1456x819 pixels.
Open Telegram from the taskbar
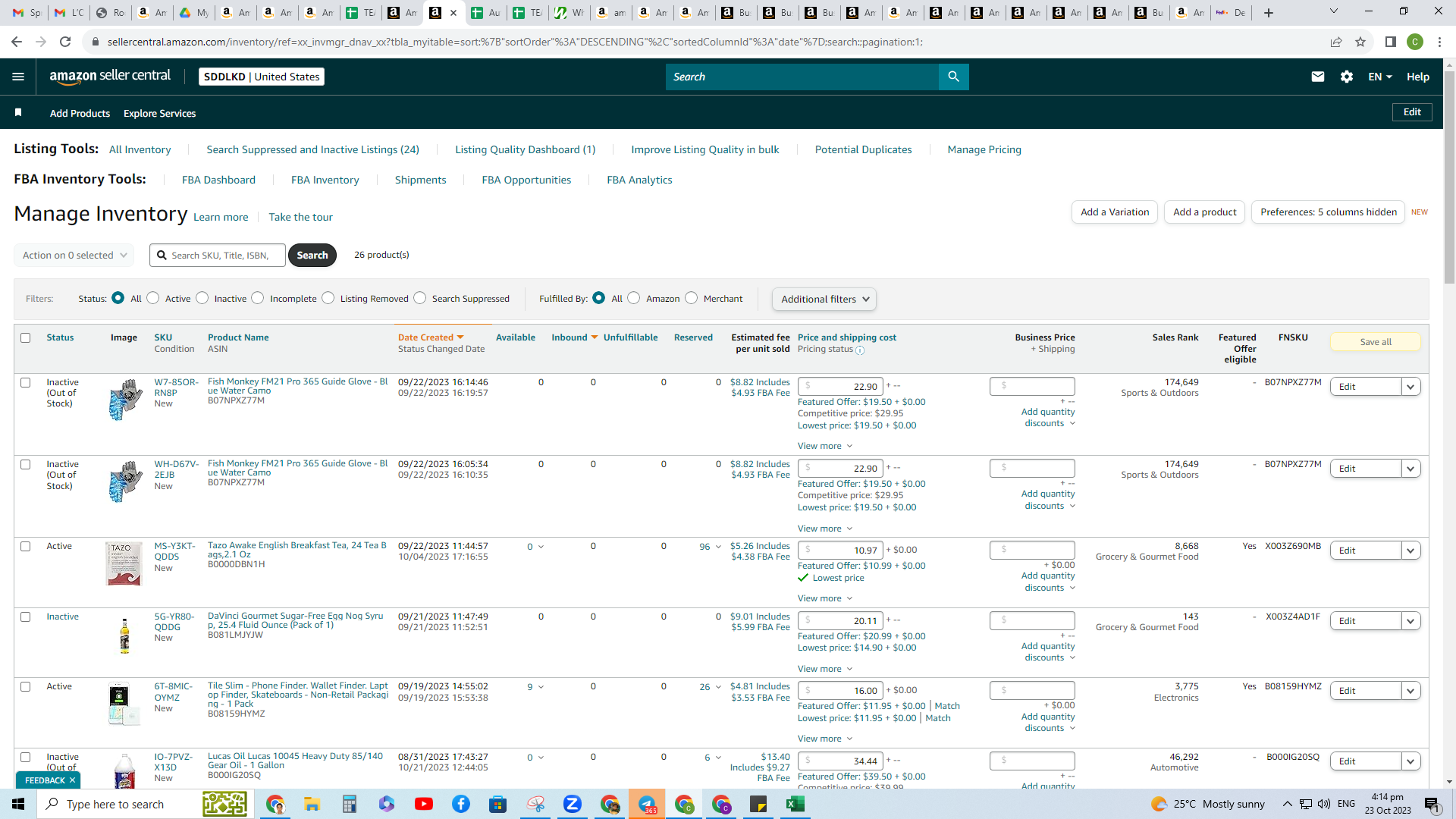(x=647, y=804)
